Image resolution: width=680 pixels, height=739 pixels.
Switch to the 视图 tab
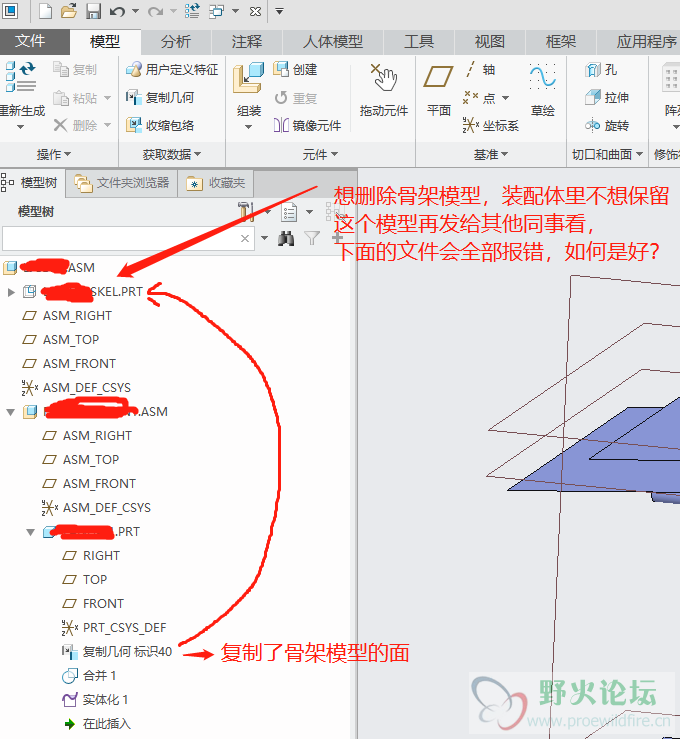pos(490,41)
